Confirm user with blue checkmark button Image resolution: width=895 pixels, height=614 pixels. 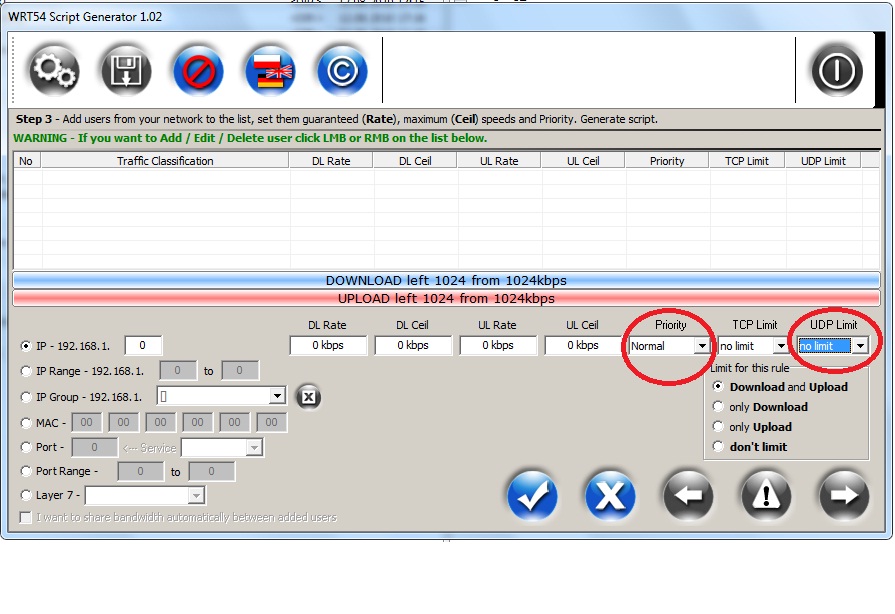coord(532,495)
